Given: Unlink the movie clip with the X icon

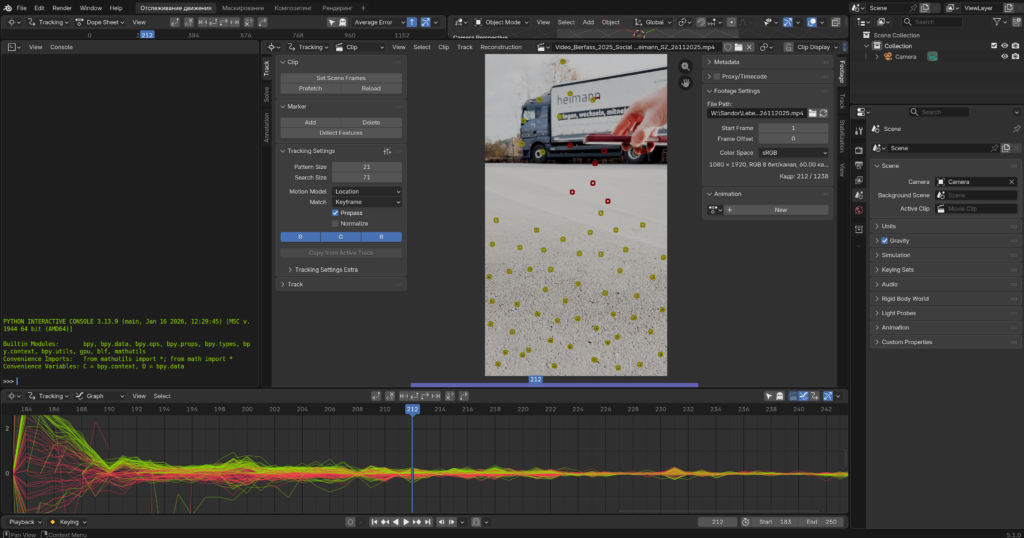Looking at the screenshot, I should 749,47.
